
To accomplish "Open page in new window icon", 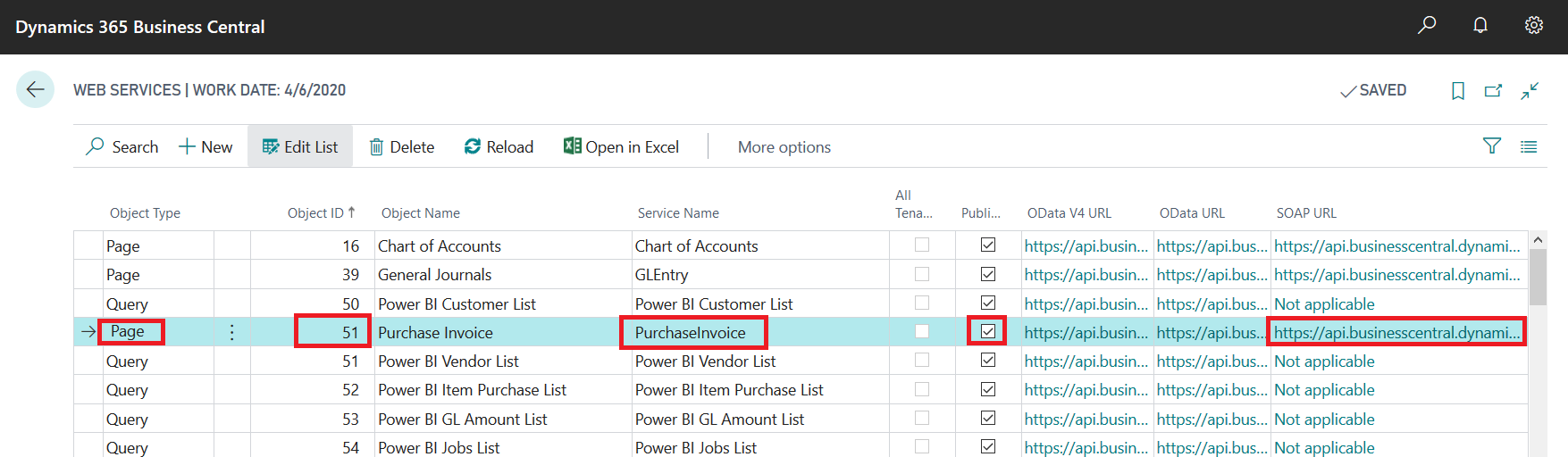I will coord(1493,90).
